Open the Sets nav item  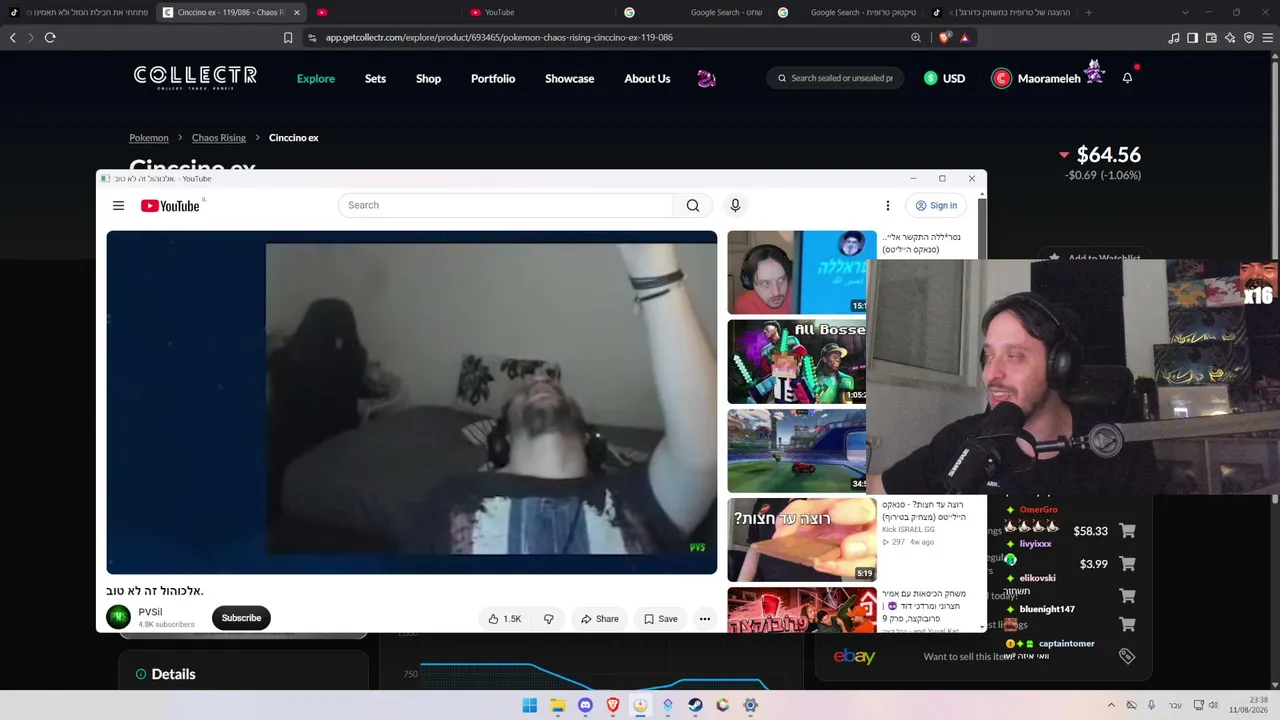click(x=375, y=78)
